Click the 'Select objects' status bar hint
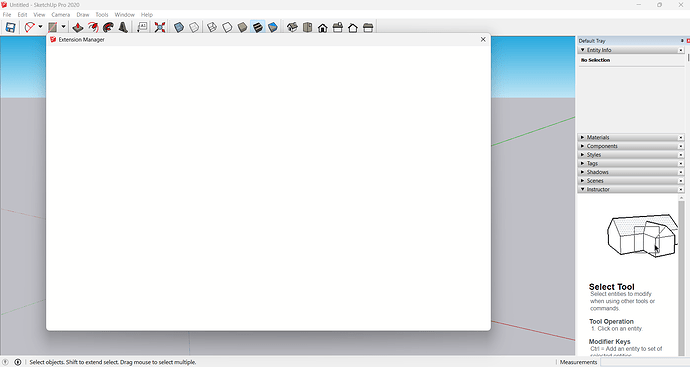Image resolution: width=690 pixels, height=367 pixels. coord(113,362)
